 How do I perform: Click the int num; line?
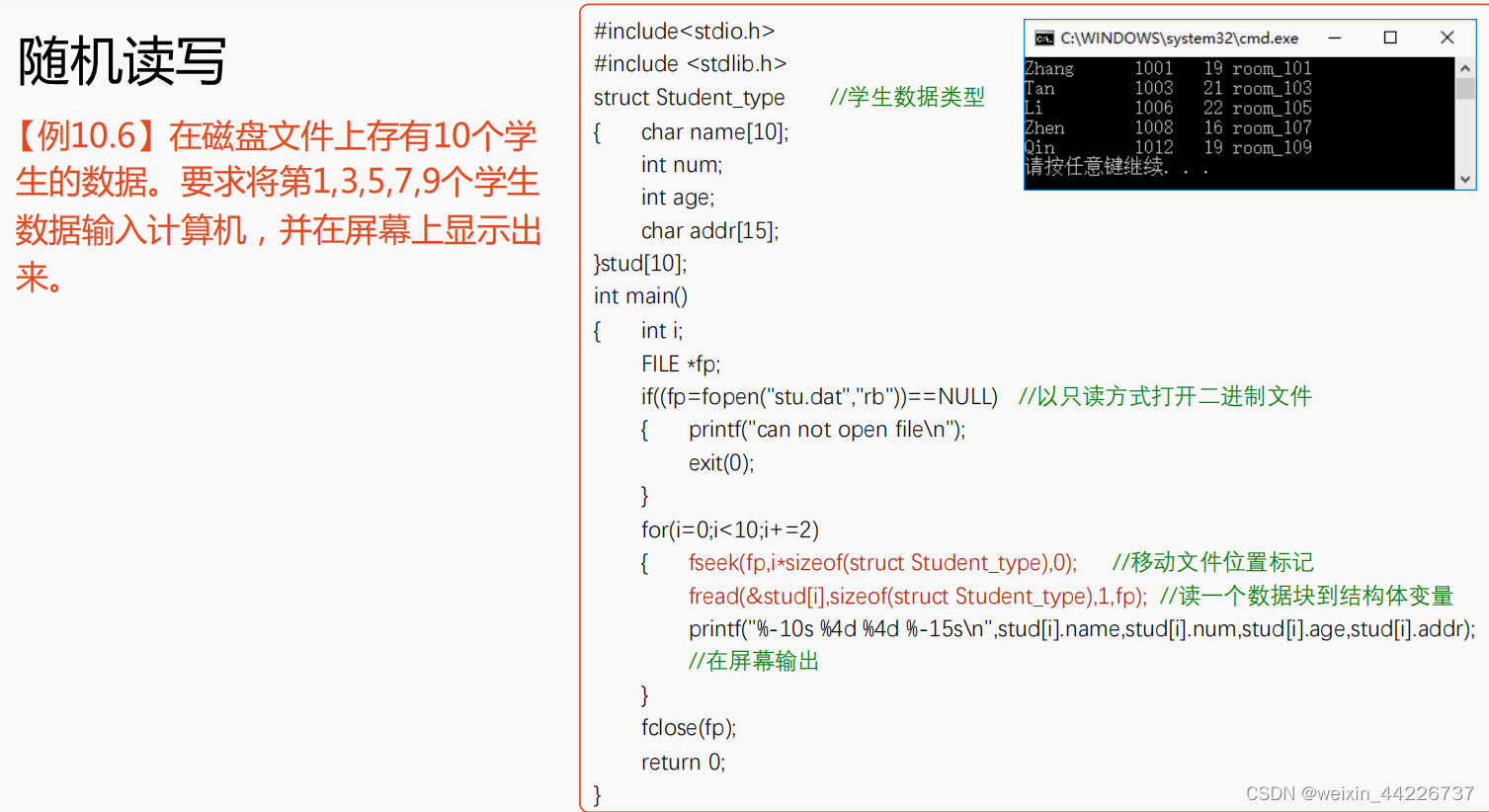pos(682,165)
